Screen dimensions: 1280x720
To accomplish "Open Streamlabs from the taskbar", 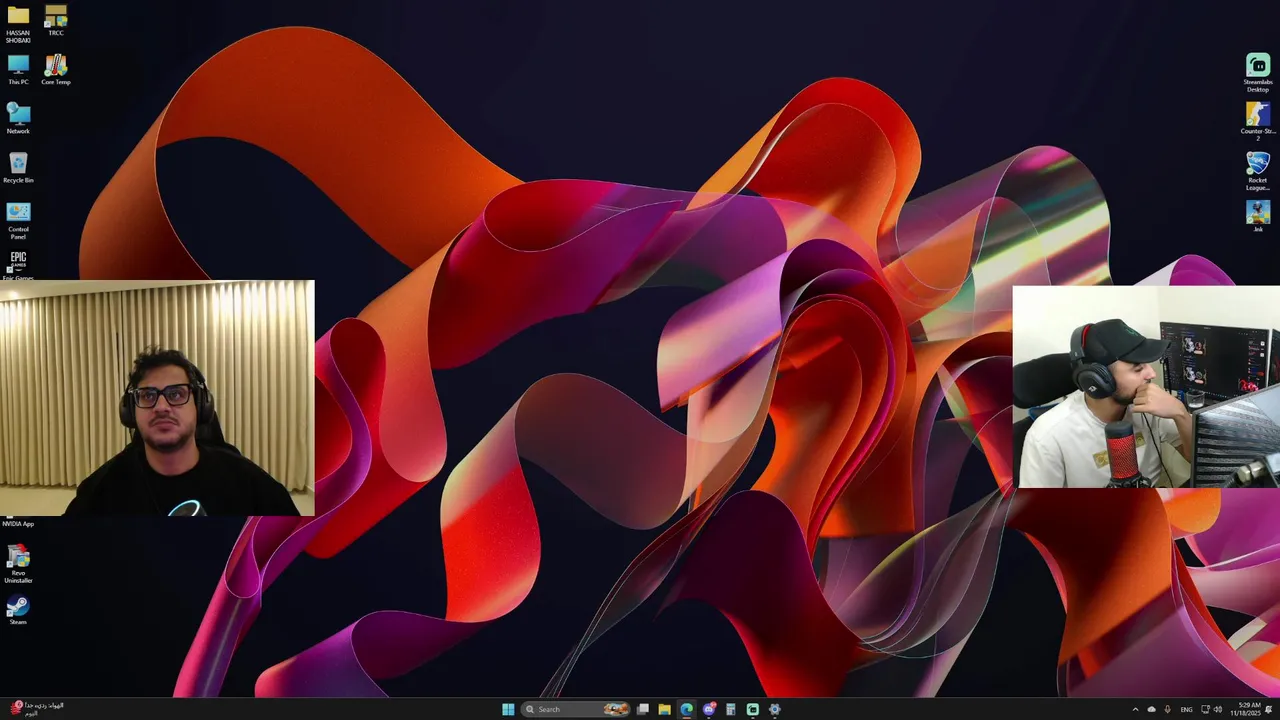I will 753,709.
